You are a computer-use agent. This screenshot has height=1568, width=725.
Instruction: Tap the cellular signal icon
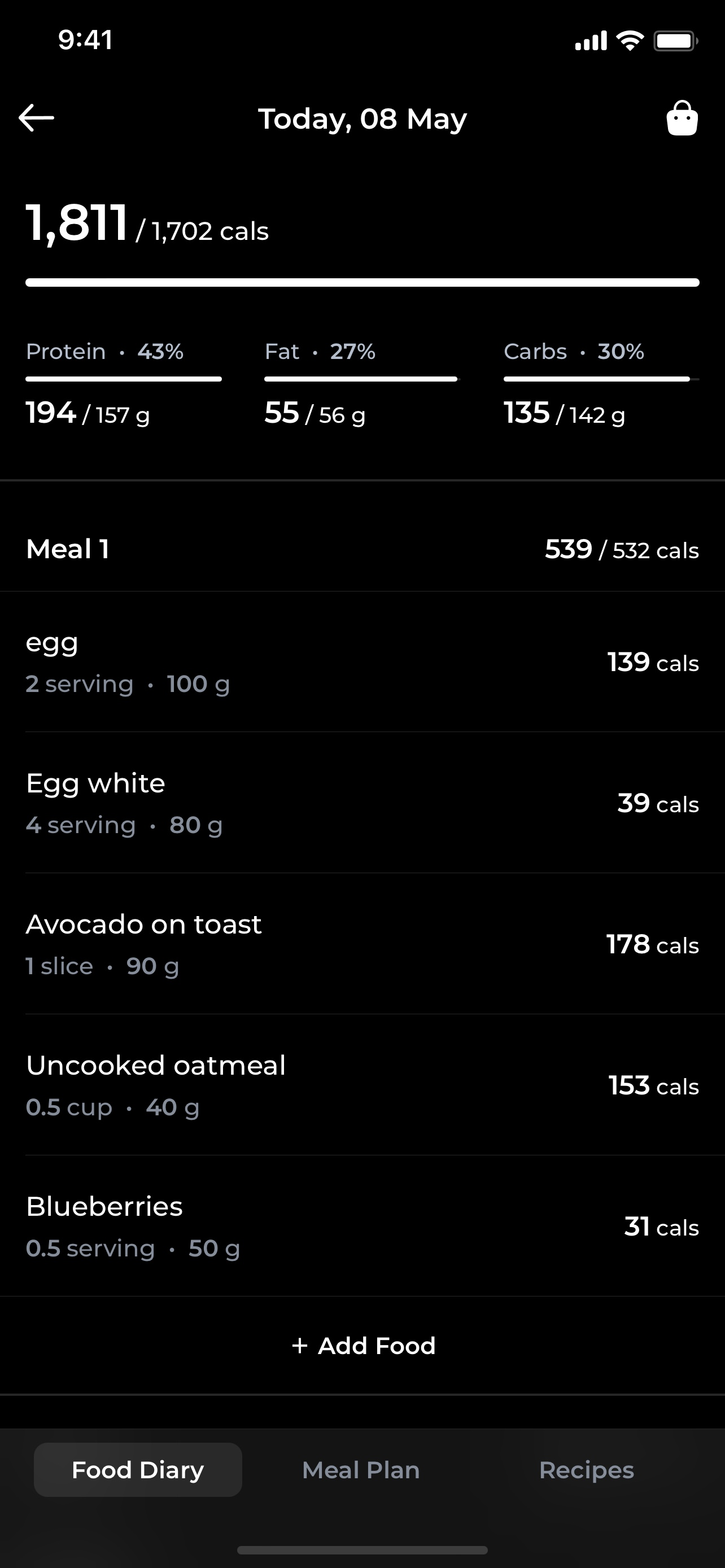tap(591, 41)
